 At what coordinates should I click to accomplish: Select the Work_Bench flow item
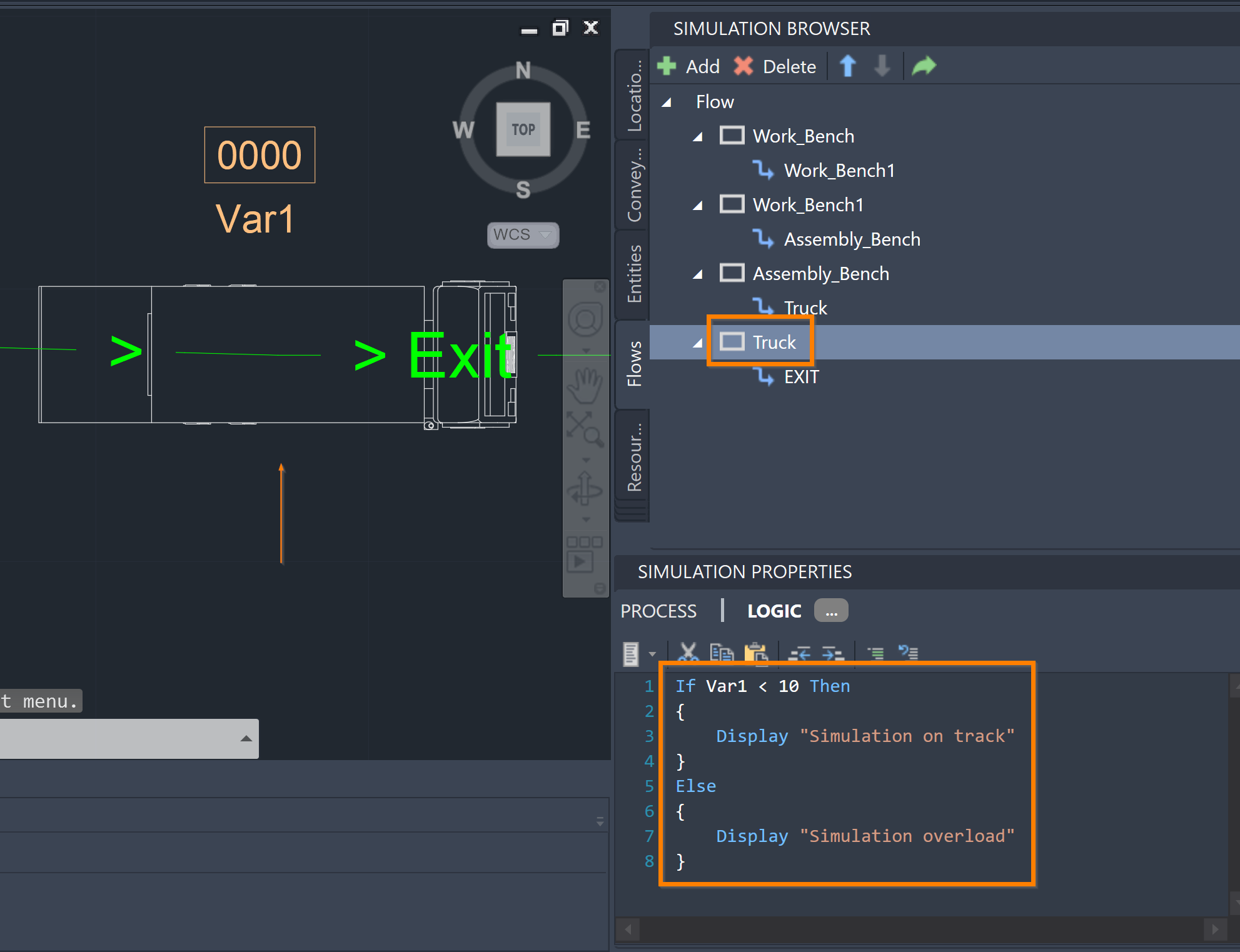tap(803, 136)
